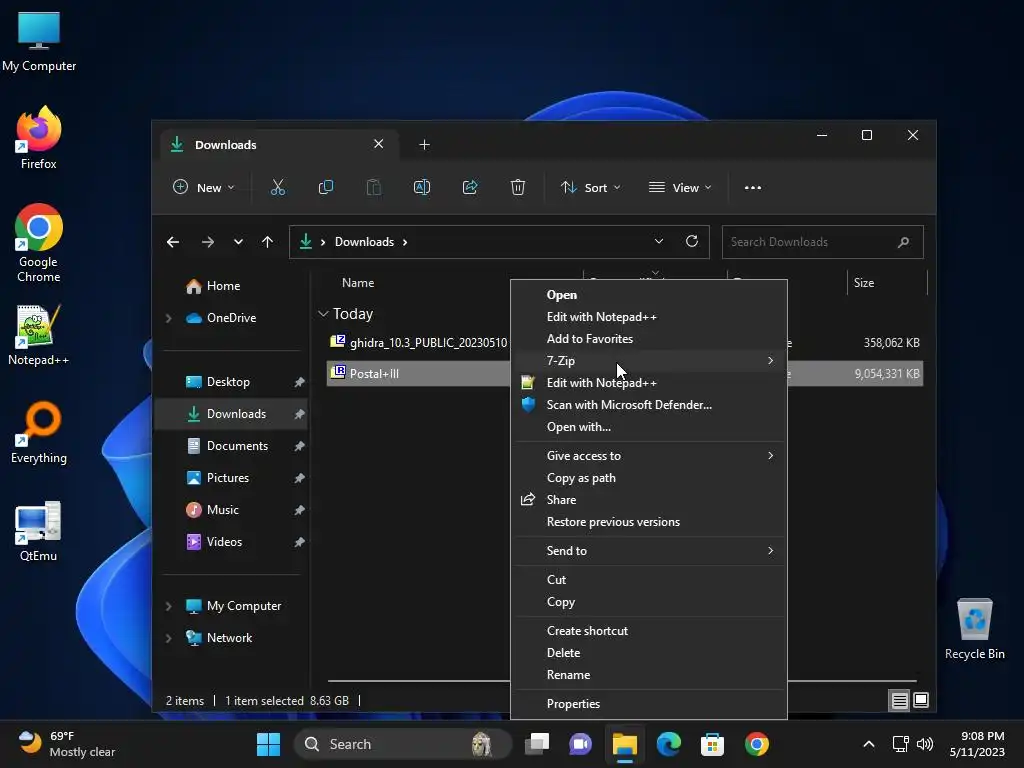Choose Share in context menu
Viewport: 1024px width, 768px height.
[648, 500]
